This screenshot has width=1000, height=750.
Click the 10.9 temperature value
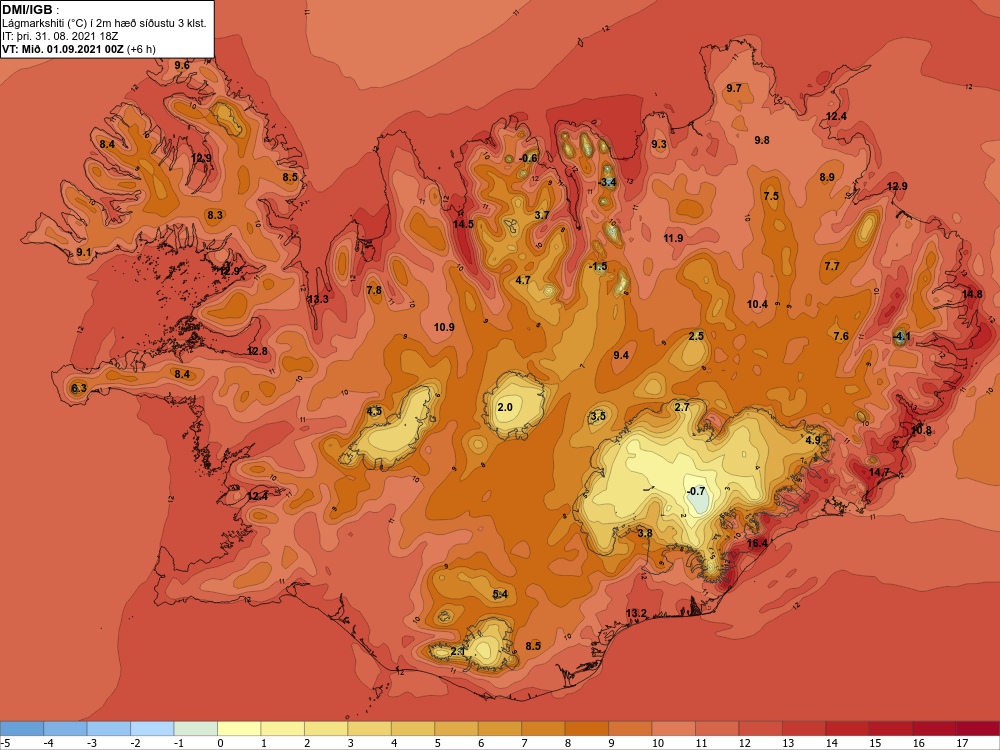point(444,327)
